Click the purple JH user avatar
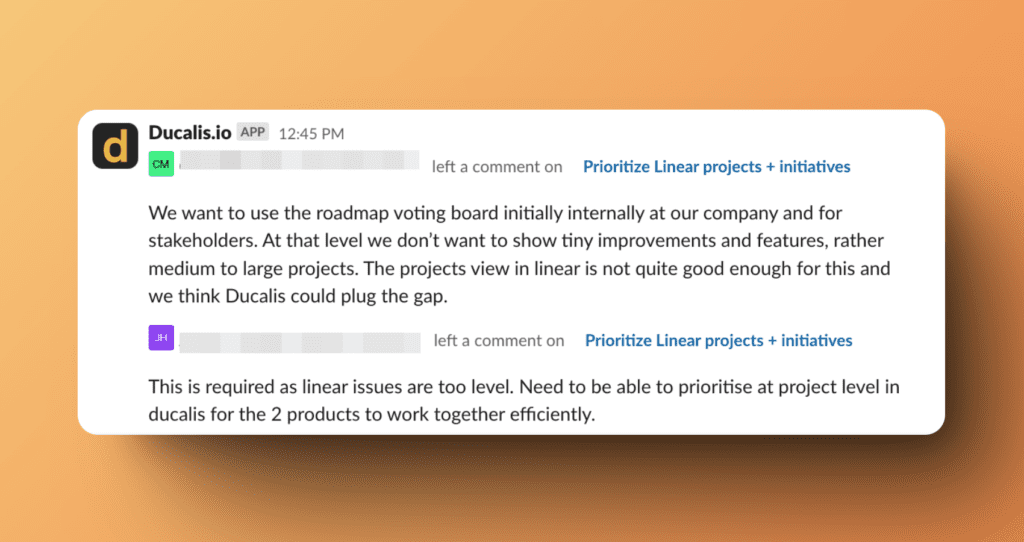1024x542 pixels. pos(161,338)
